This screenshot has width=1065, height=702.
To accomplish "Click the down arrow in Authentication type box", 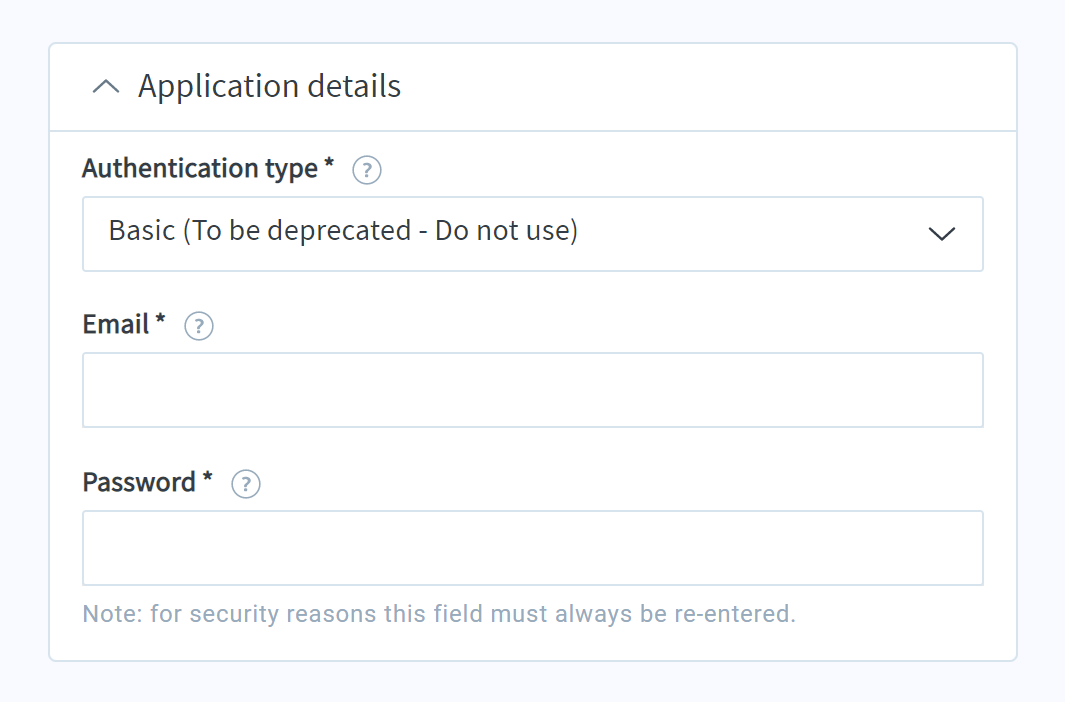I will click(x=941, y=234).
